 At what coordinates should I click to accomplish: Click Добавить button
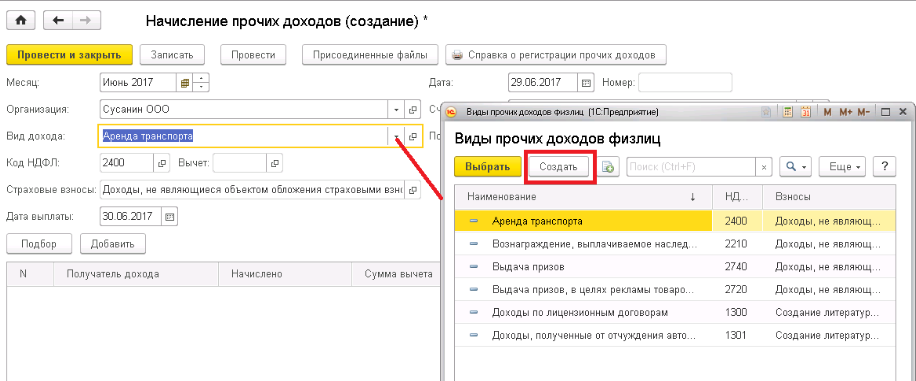coord(113,244)
